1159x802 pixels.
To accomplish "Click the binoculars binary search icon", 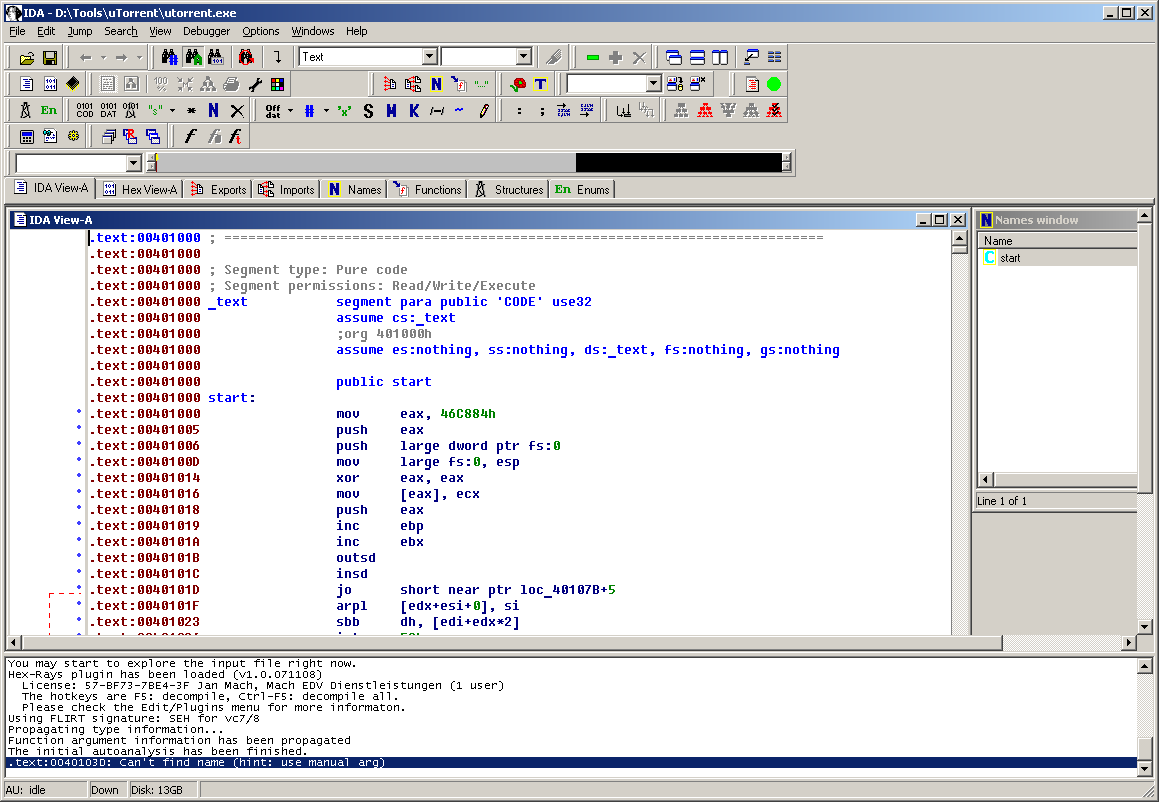I will pos(216,57).
